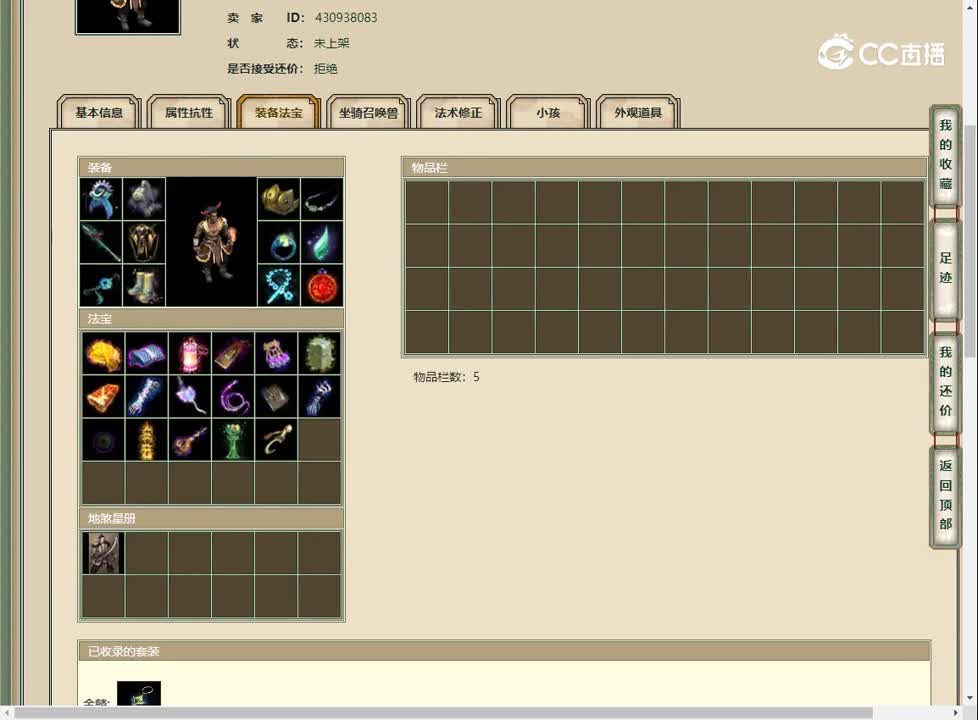
Task: Switch to the 法术修正 tab
Action: [458, 112]
